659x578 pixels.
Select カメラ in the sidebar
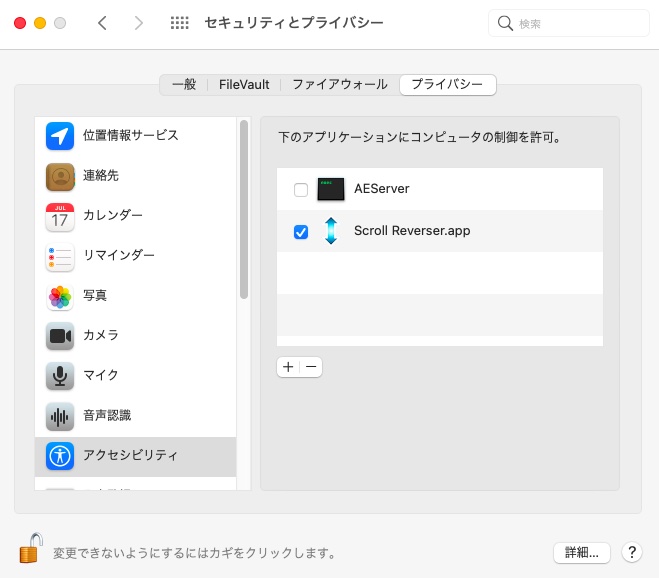pos(135,336)
